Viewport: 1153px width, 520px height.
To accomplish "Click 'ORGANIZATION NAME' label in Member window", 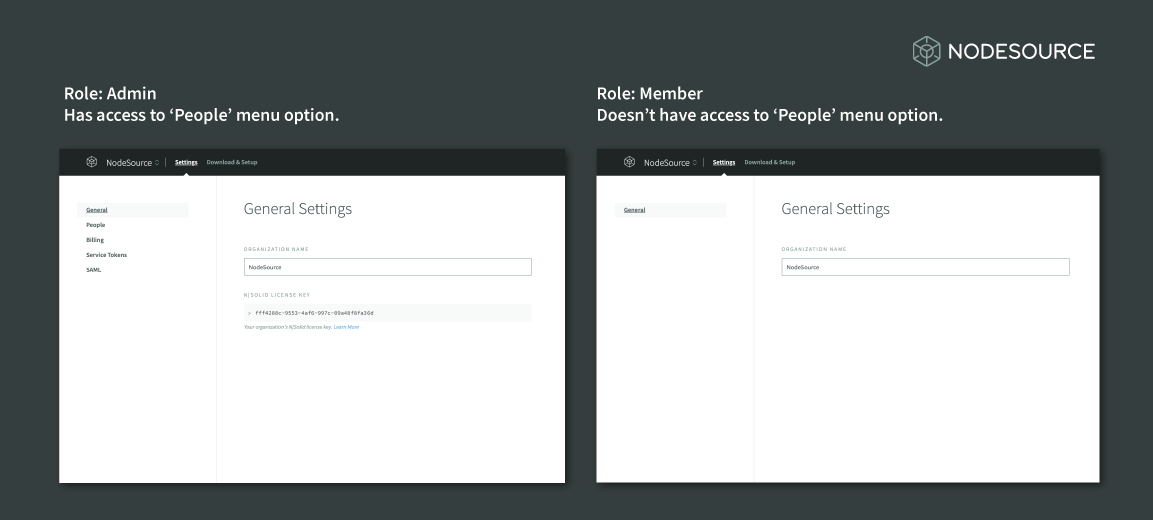I will pyautogui.click(x=814, y=249).
